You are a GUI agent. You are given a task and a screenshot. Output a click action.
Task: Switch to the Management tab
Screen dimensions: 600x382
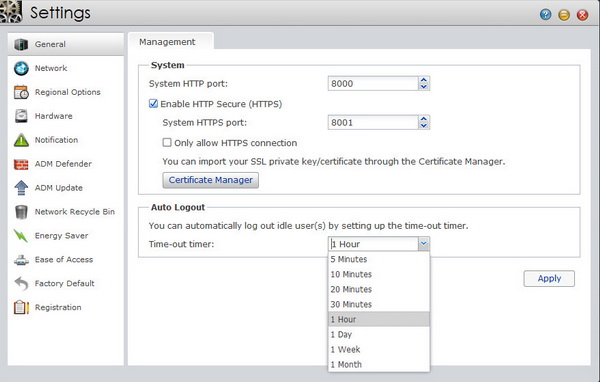[167, 42]
